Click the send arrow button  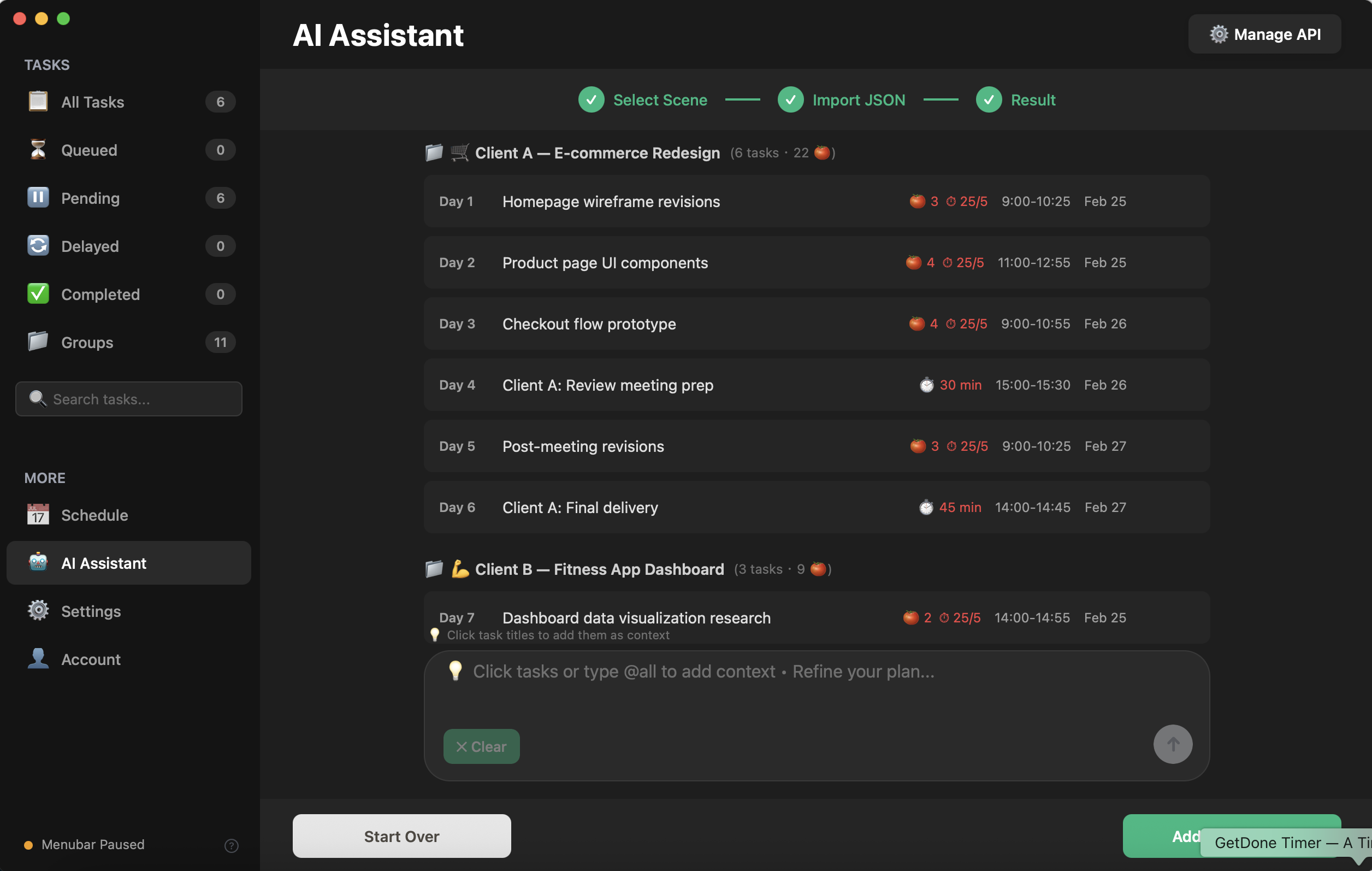(x=1172, y=744)
